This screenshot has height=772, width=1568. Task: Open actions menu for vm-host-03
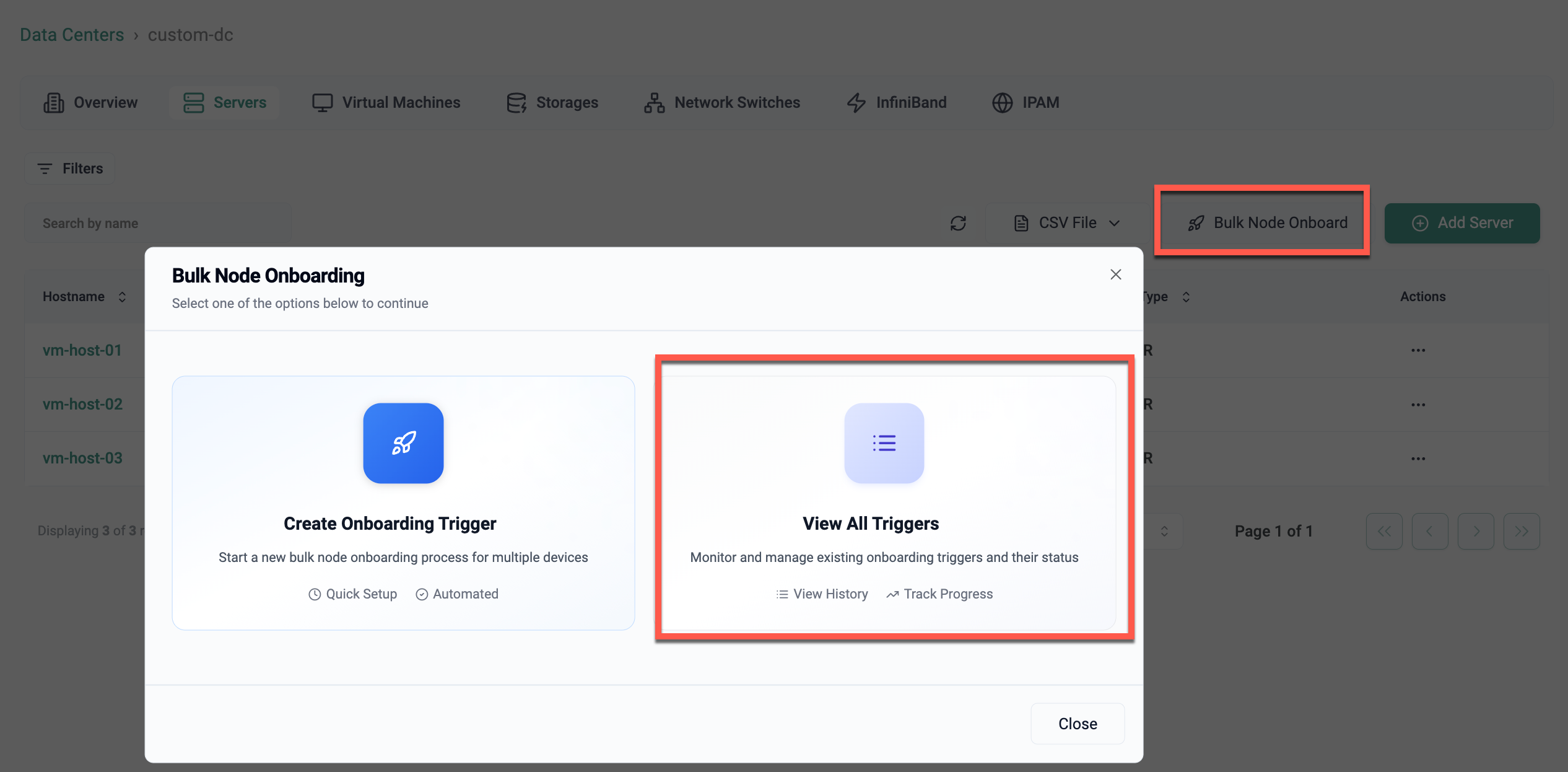(x=1418, y=458)
